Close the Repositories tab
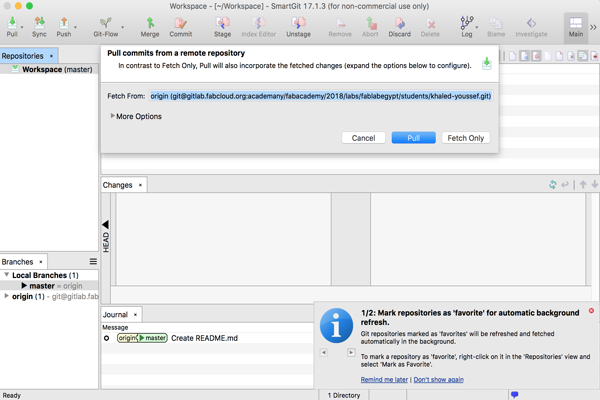Viewport: 600px width, 400px height. tap(51, 56)
